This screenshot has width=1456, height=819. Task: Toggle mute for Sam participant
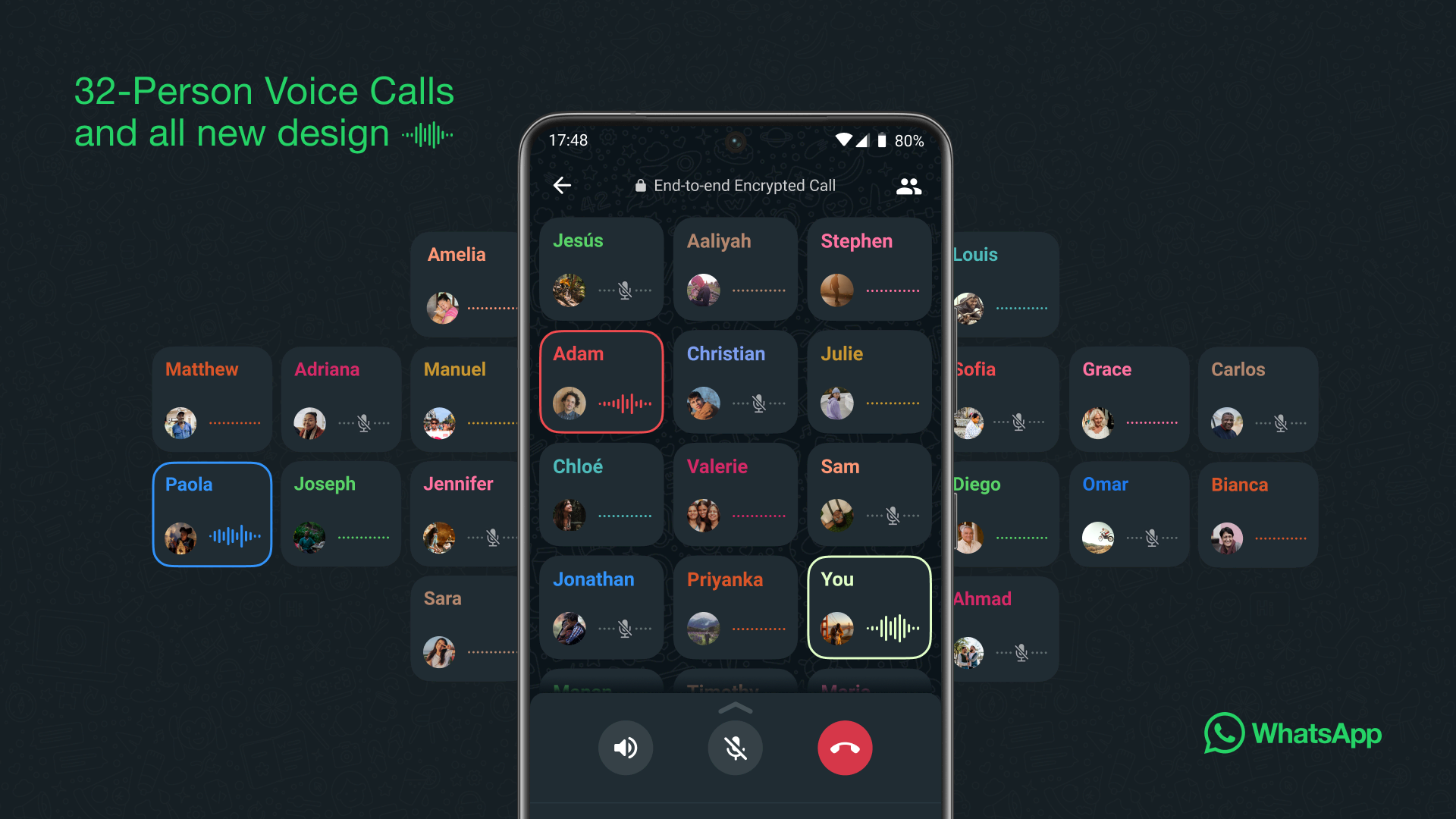[x=893, y=516]
